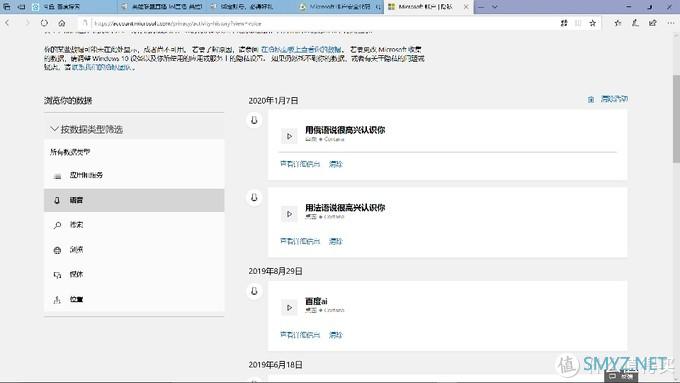Click the browser forward arrow
This screenshot has width=680, height=383.
coord(26,23)
